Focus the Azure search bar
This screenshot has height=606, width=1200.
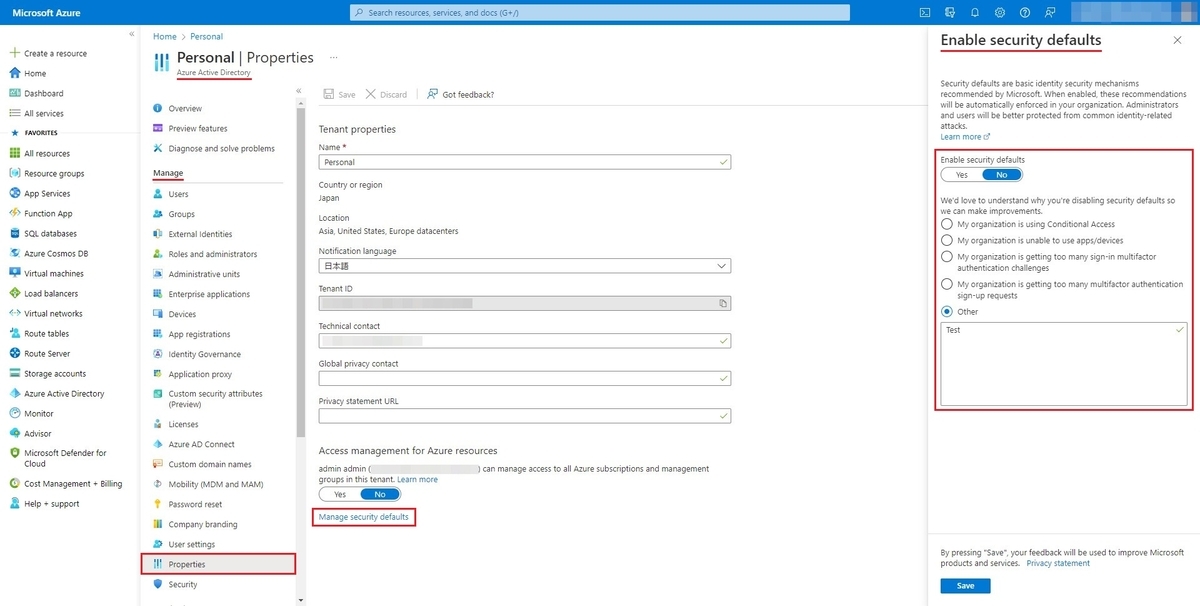(601, 13)
